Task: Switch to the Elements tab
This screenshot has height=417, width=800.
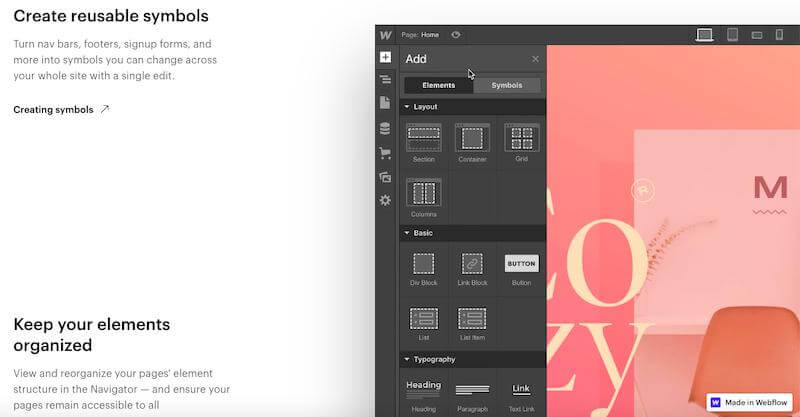Action: coord(439,85)
